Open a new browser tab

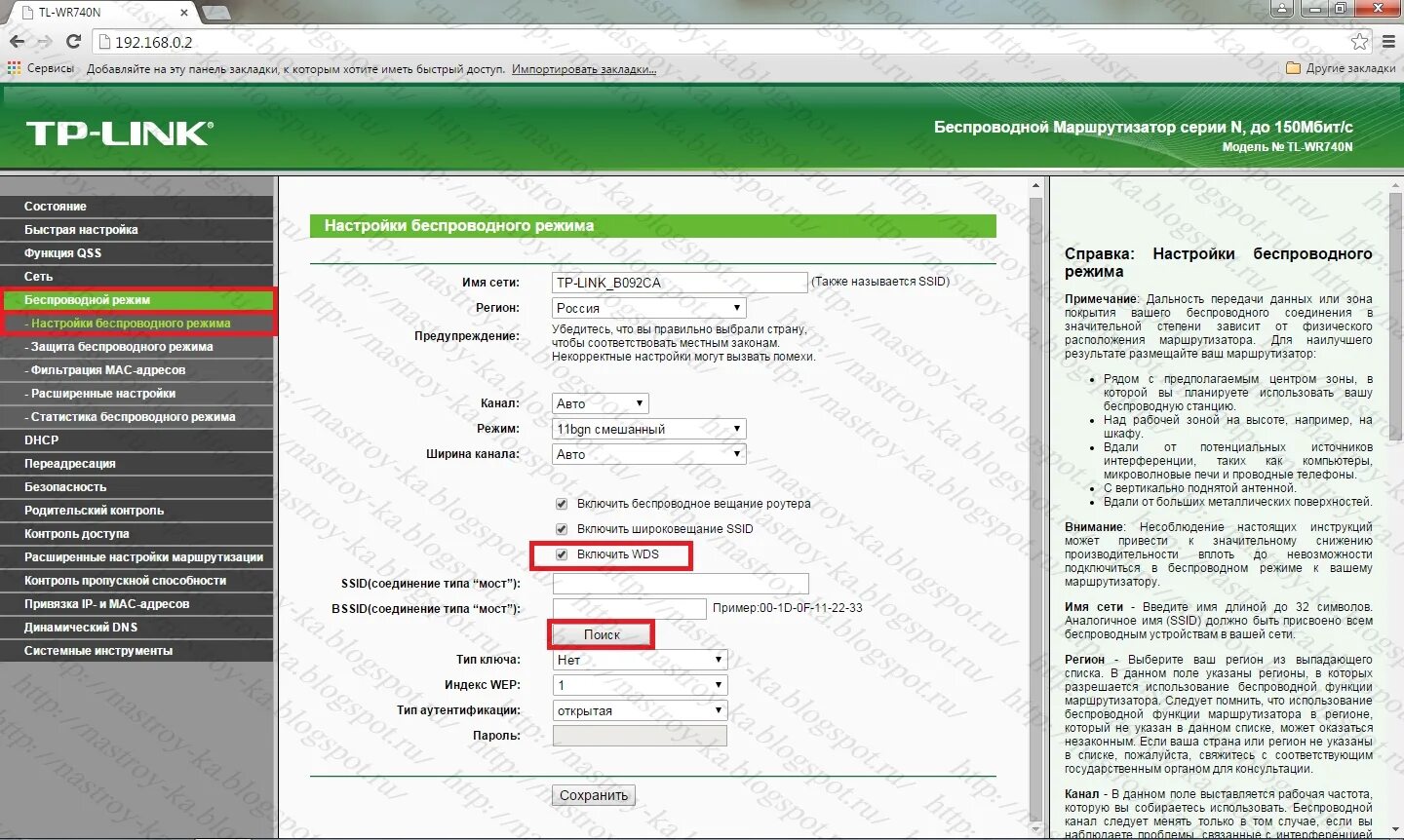click(215, 12)
